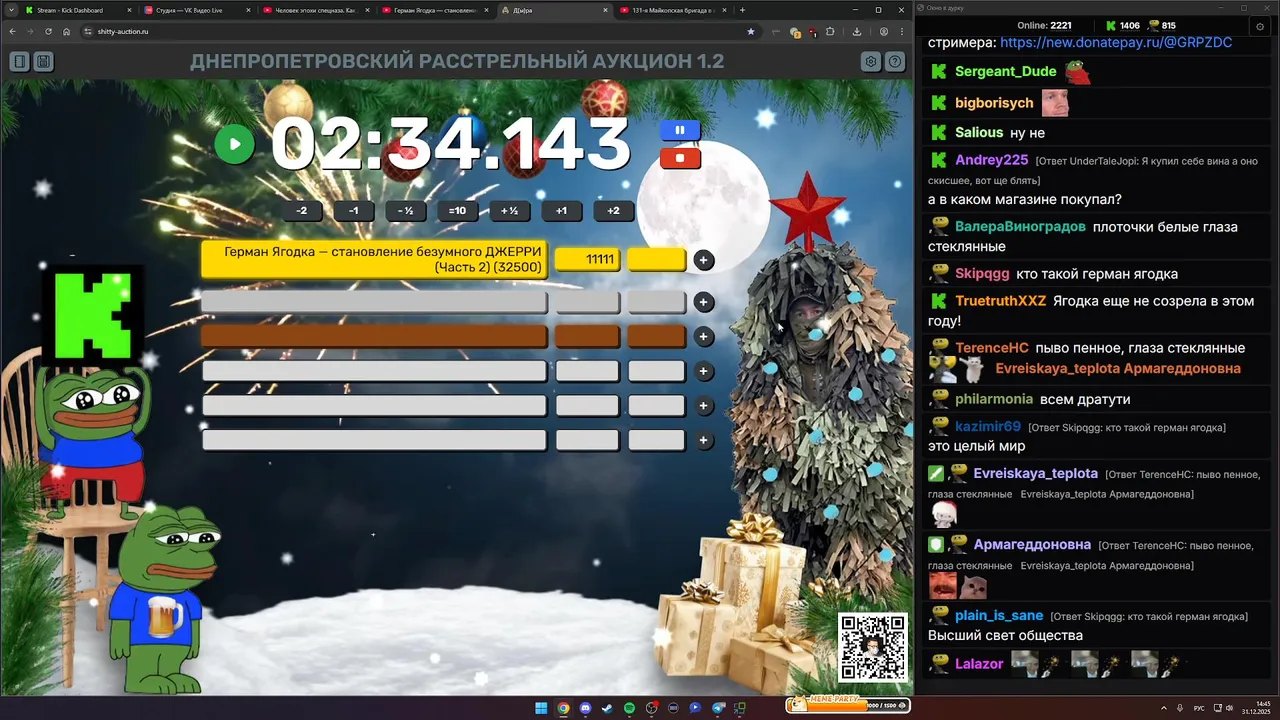Click the -1 timer adjustment button

(353, 211)
